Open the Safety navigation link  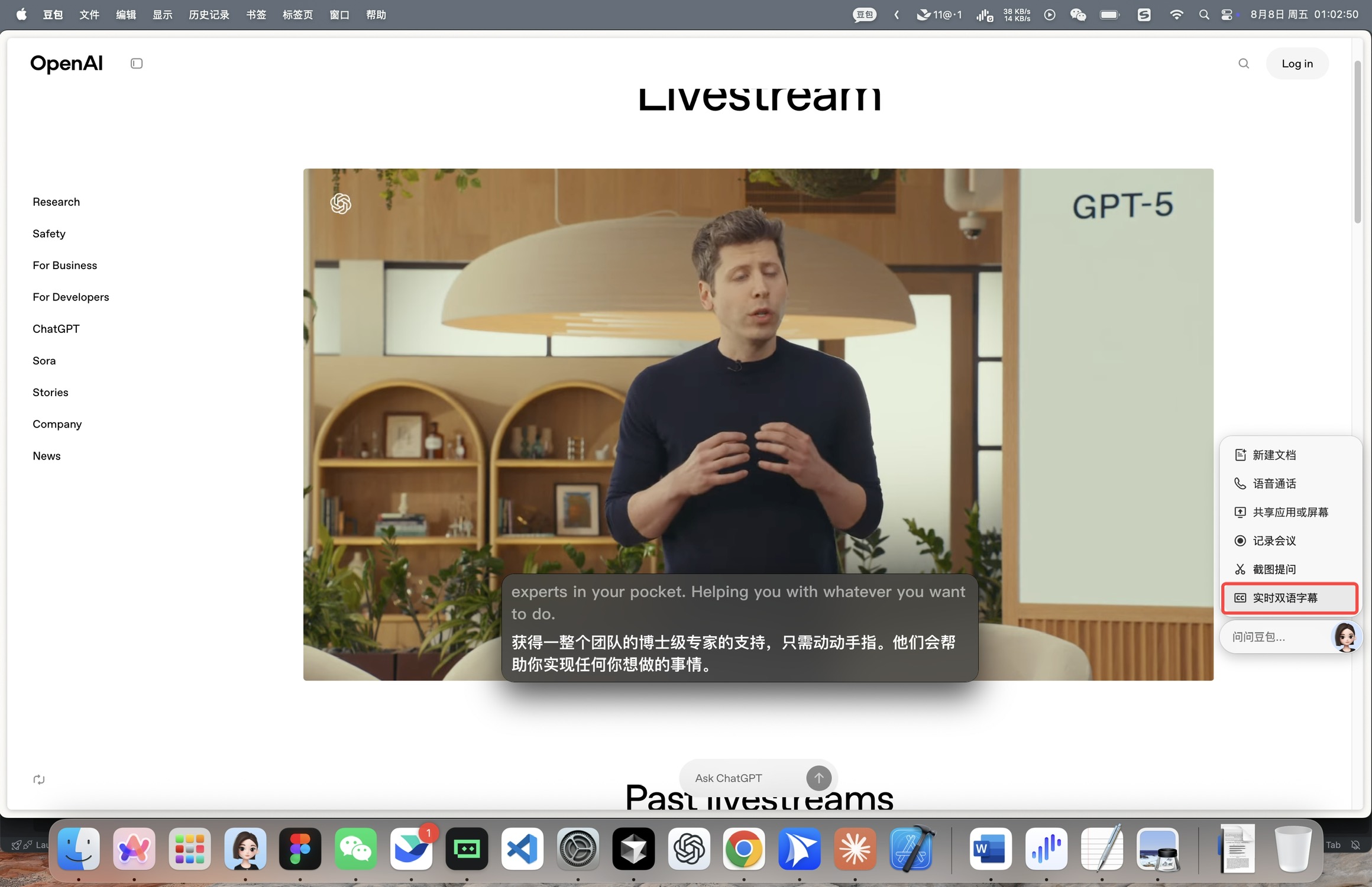[49, 234]
